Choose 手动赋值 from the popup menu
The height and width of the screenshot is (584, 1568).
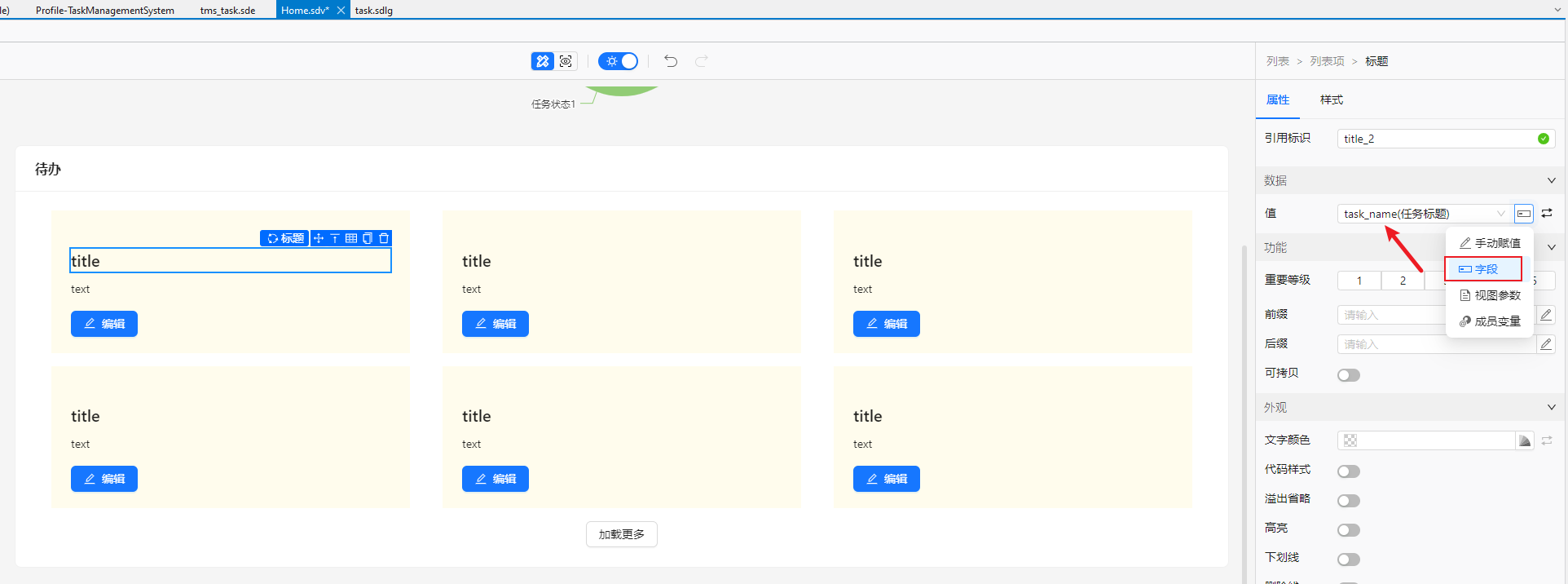1490,243
